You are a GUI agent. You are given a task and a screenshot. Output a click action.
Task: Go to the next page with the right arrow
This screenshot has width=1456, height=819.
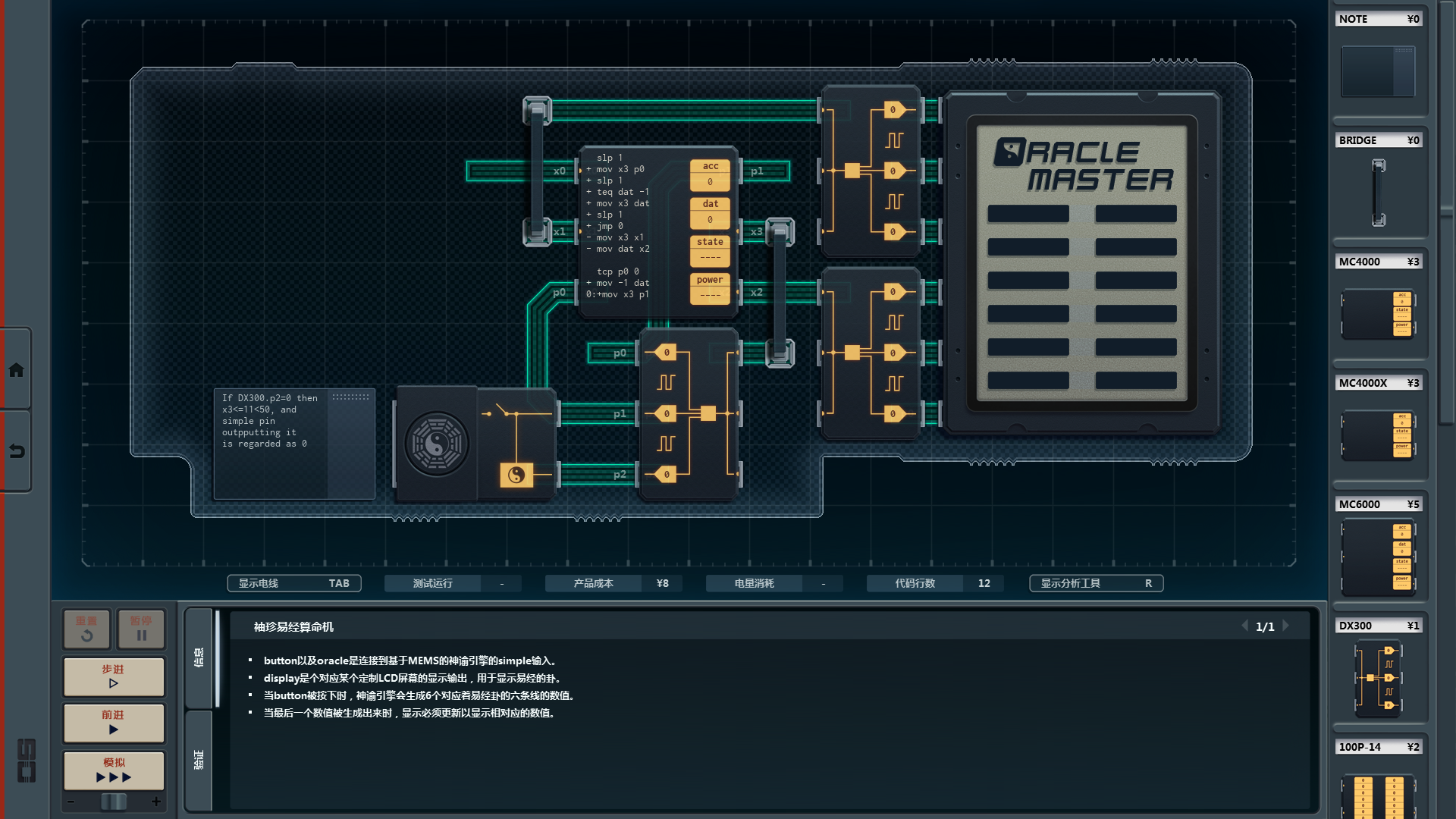click(x=1286, y=626)
